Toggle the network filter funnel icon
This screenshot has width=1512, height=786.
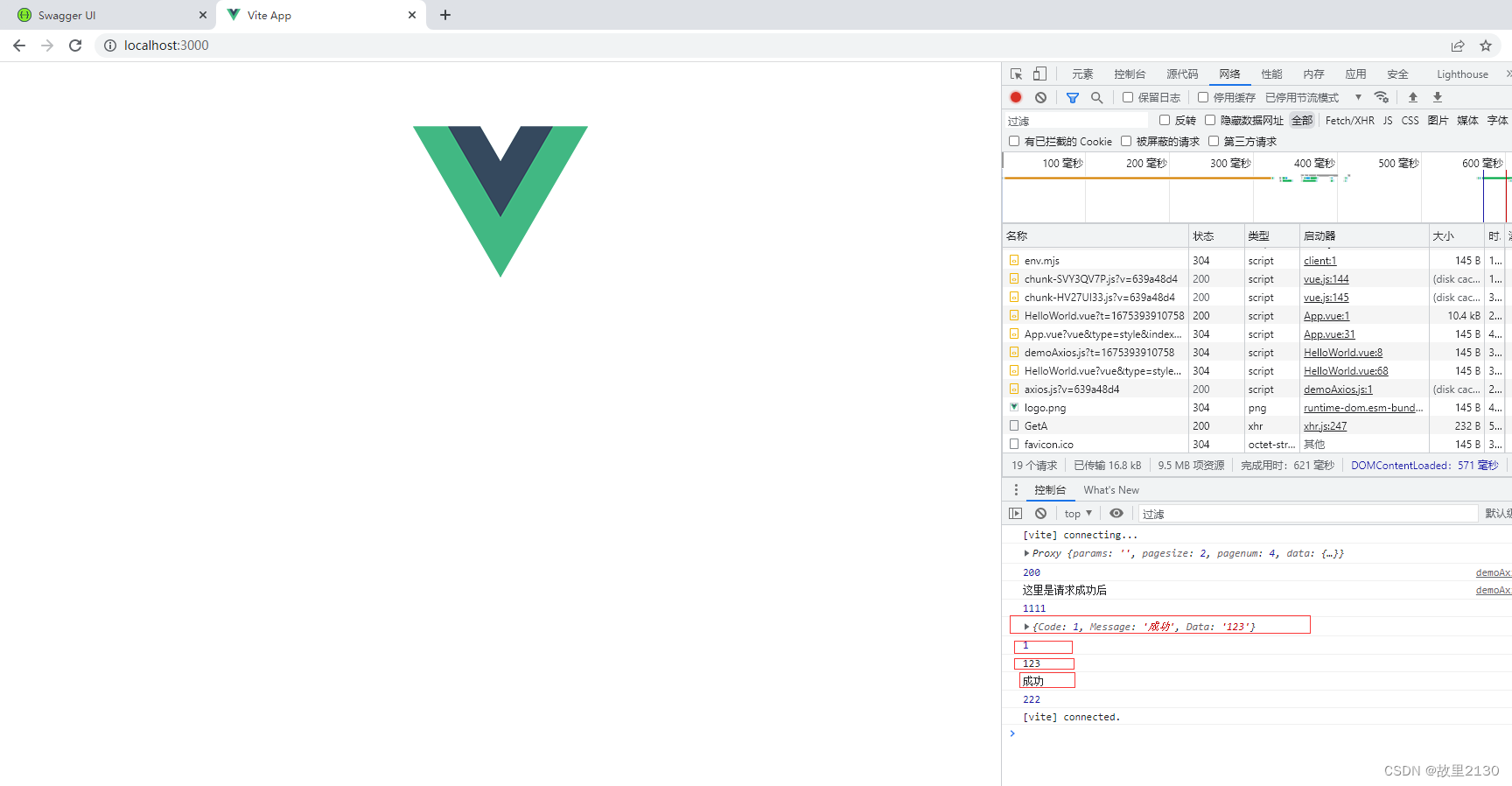point(1073,97)
